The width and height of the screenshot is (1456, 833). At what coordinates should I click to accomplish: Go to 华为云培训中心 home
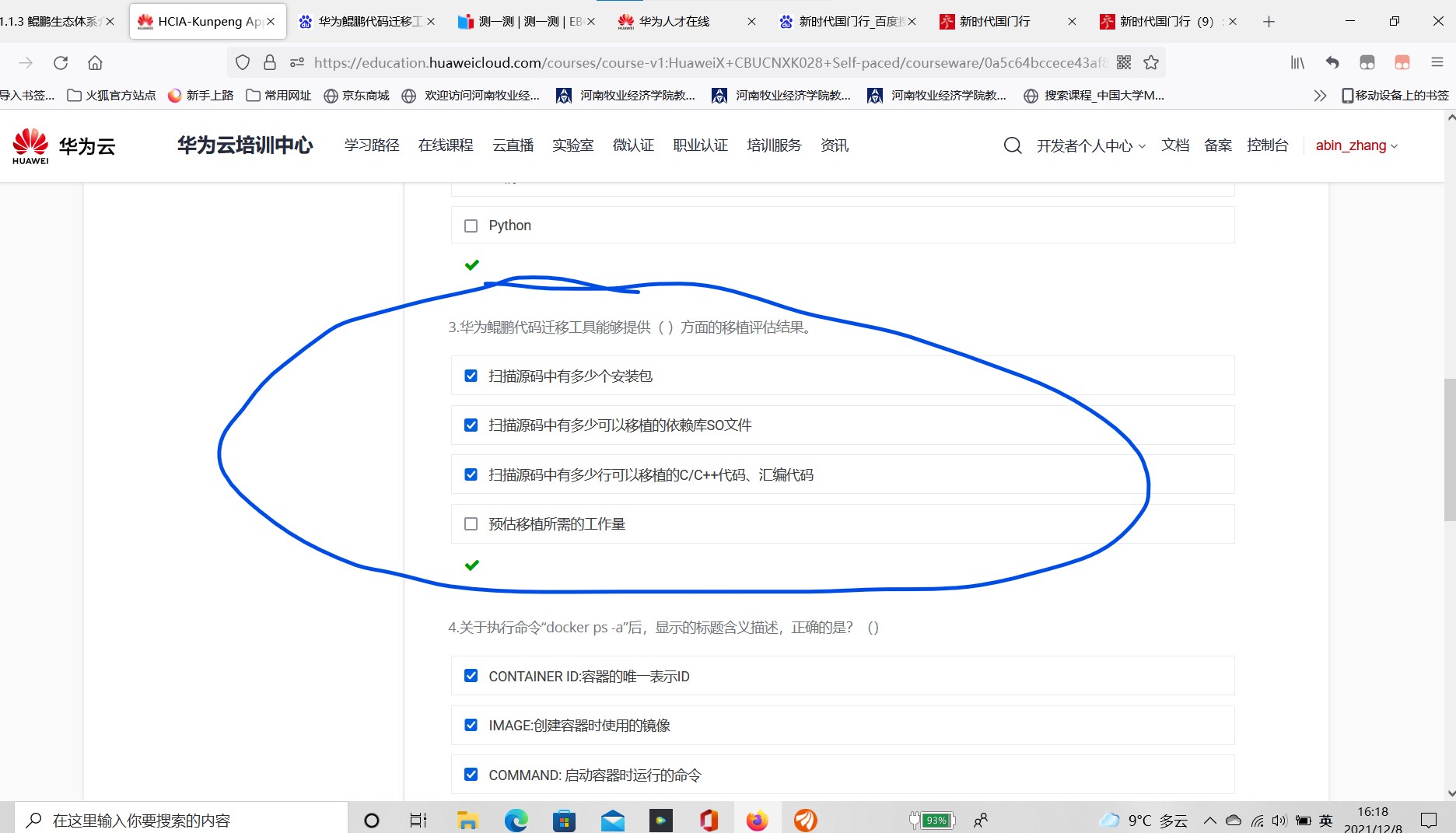pyautogui.click(x=245, y=145)
